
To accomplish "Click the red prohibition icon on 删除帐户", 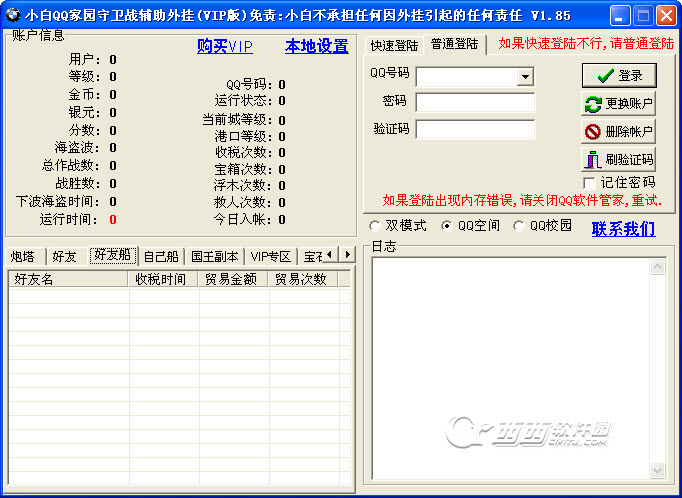I will pos(592,132).
